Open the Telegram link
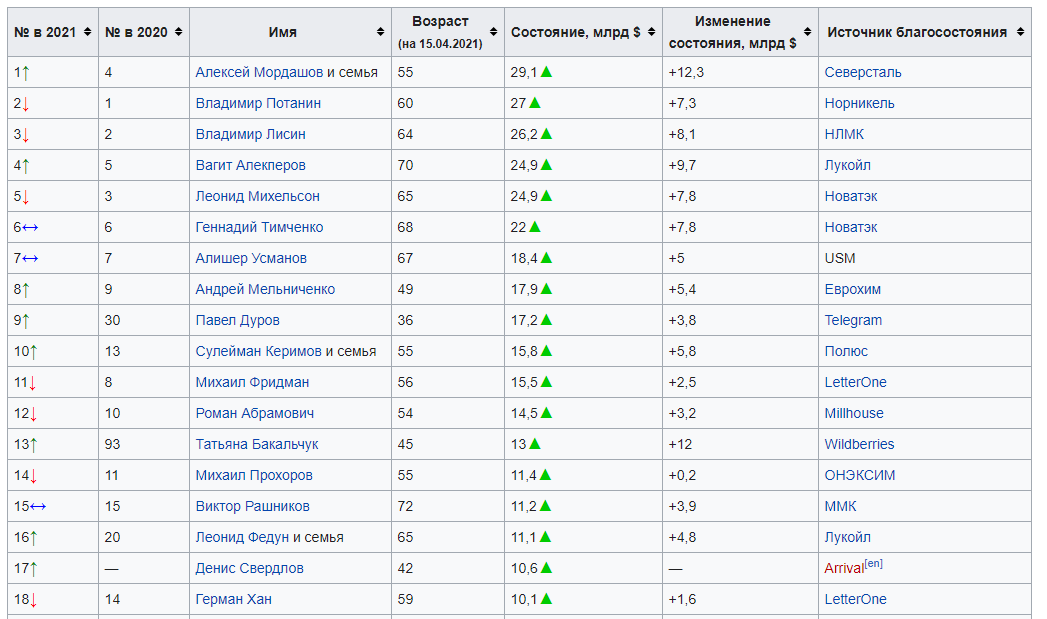 pyautogui.click(x=853, y=320)
